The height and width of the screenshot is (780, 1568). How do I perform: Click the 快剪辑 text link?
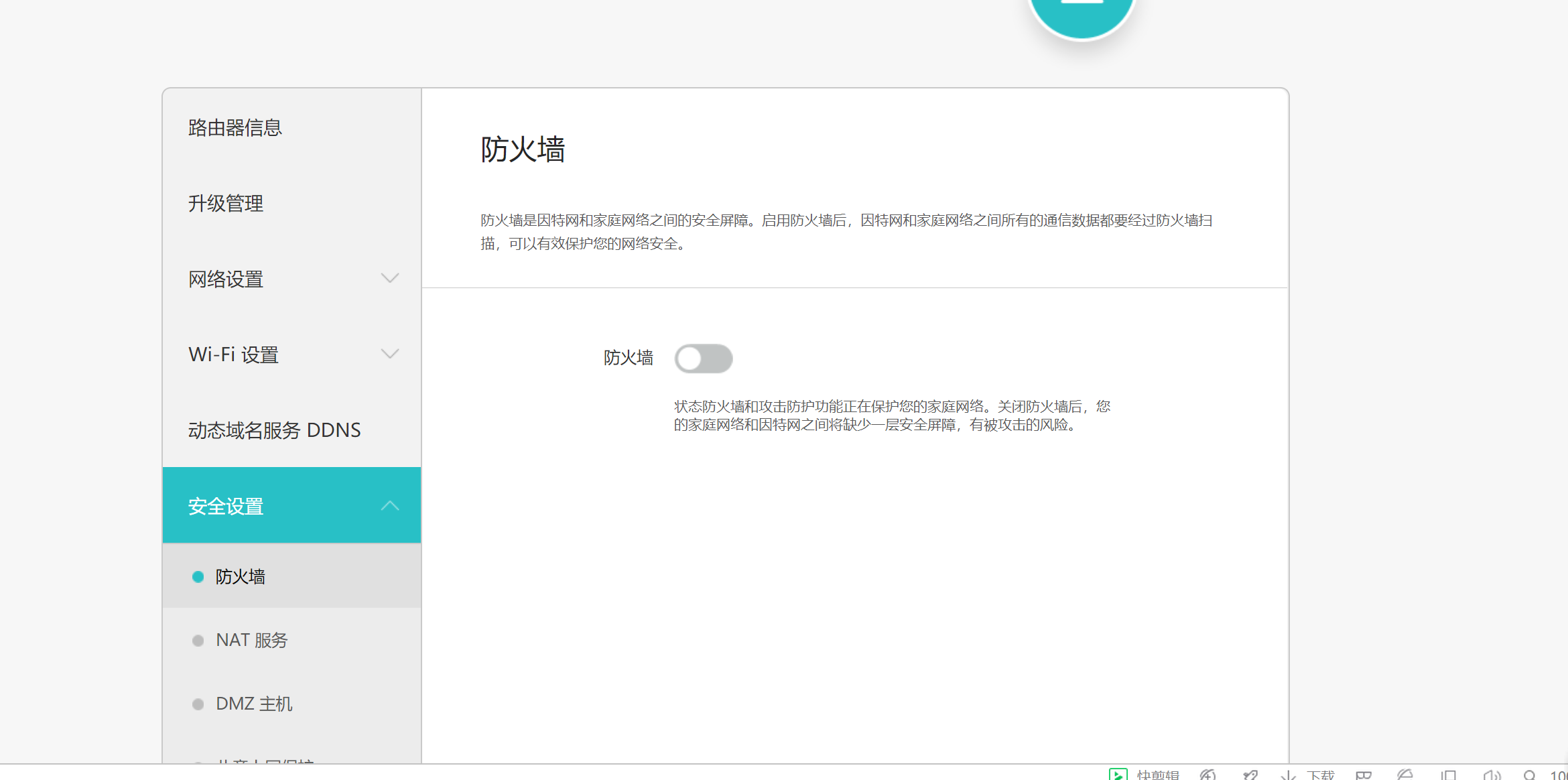click(x=1158, y=775)
